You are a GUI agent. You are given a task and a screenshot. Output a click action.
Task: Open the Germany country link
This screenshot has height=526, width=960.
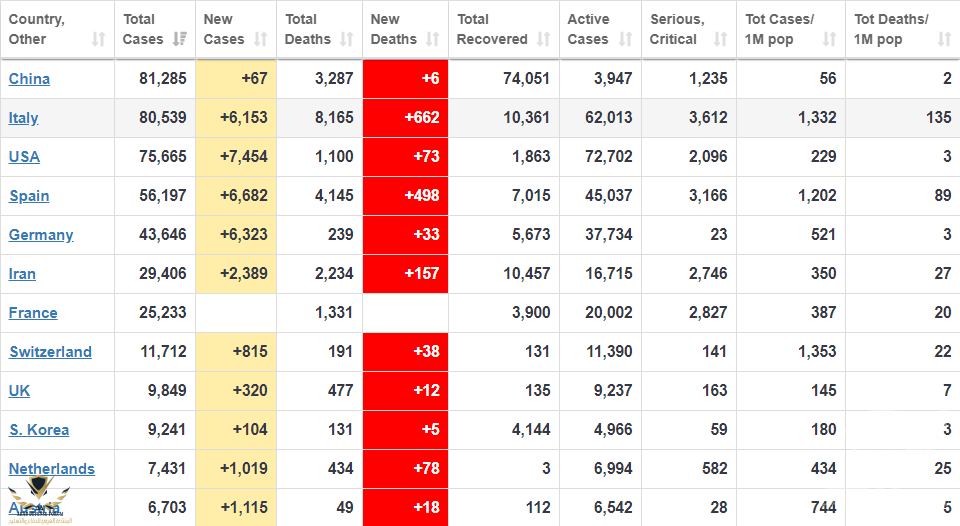[41, 235]
